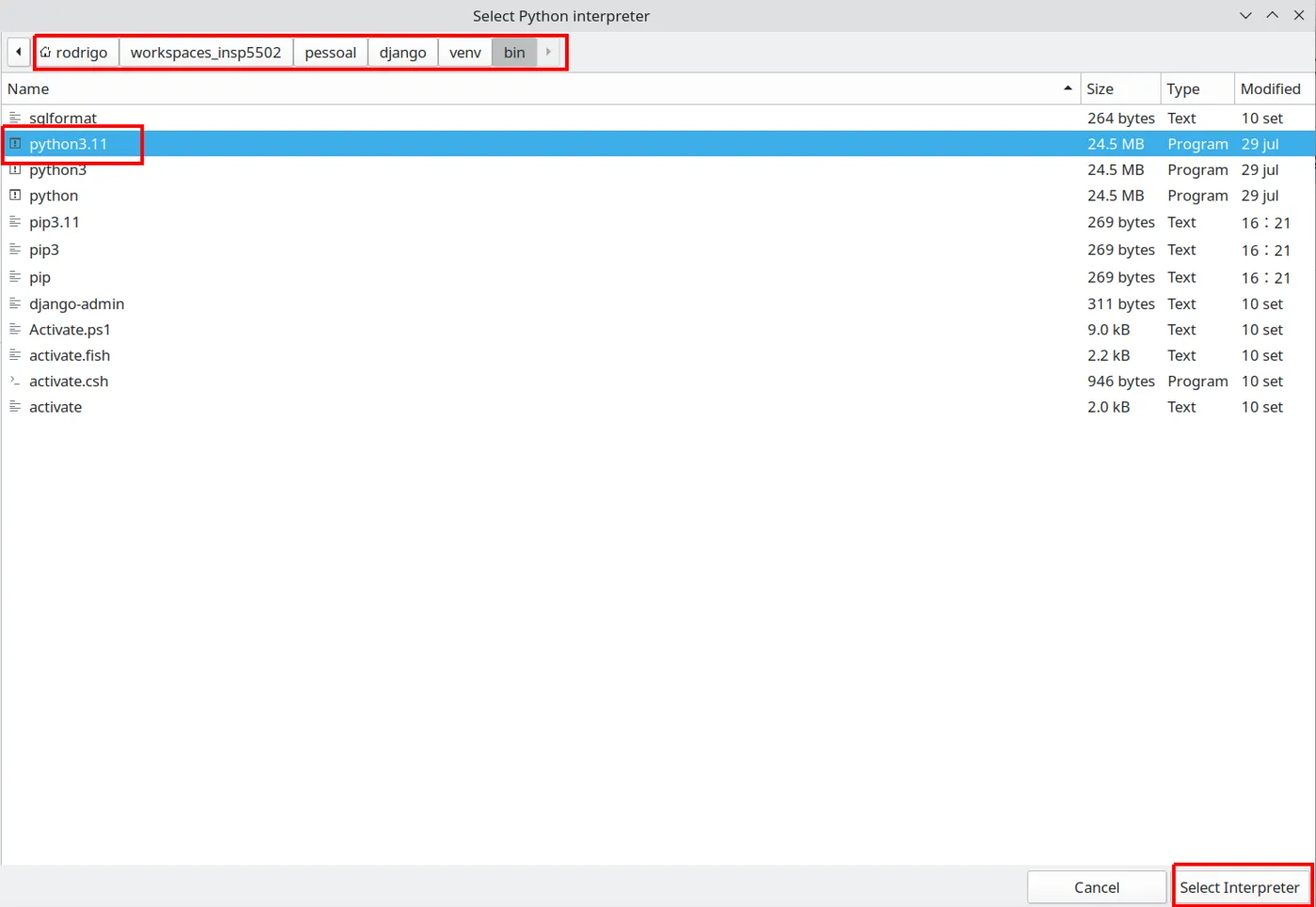Maximize the dialog window
The image size is (1316, 907).
pos(1272,15)
